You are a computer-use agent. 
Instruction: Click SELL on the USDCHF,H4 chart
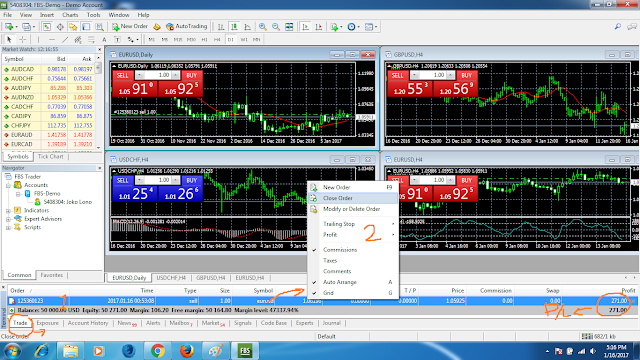(122, 180)
